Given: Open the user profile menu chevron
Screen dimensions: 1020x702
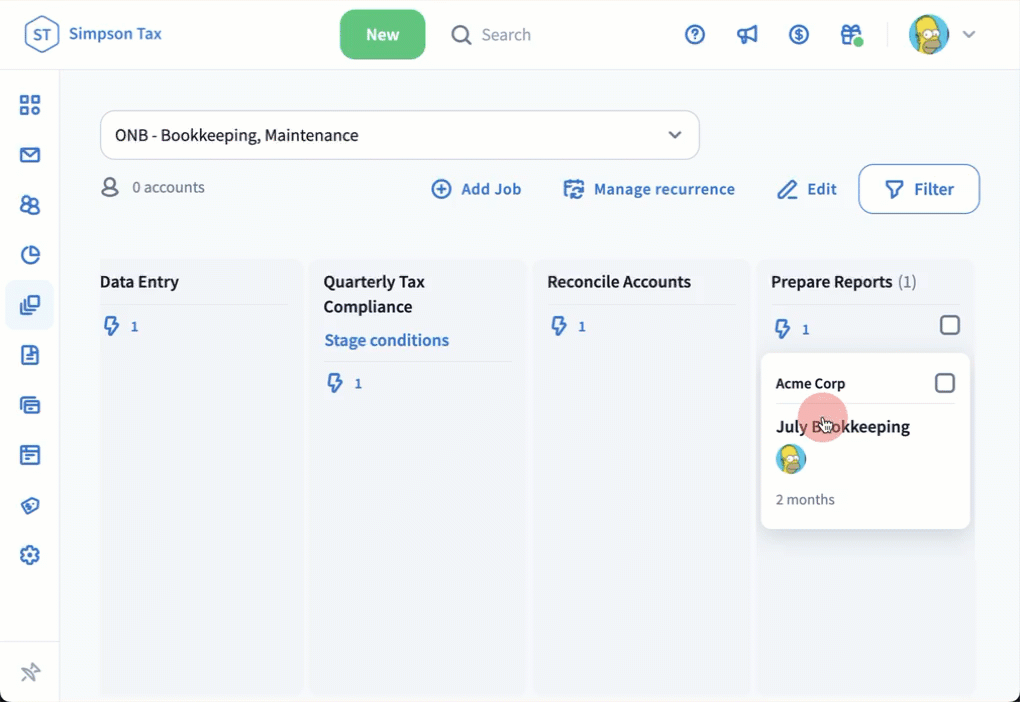Looking at the screenshot, I should 968,35.
